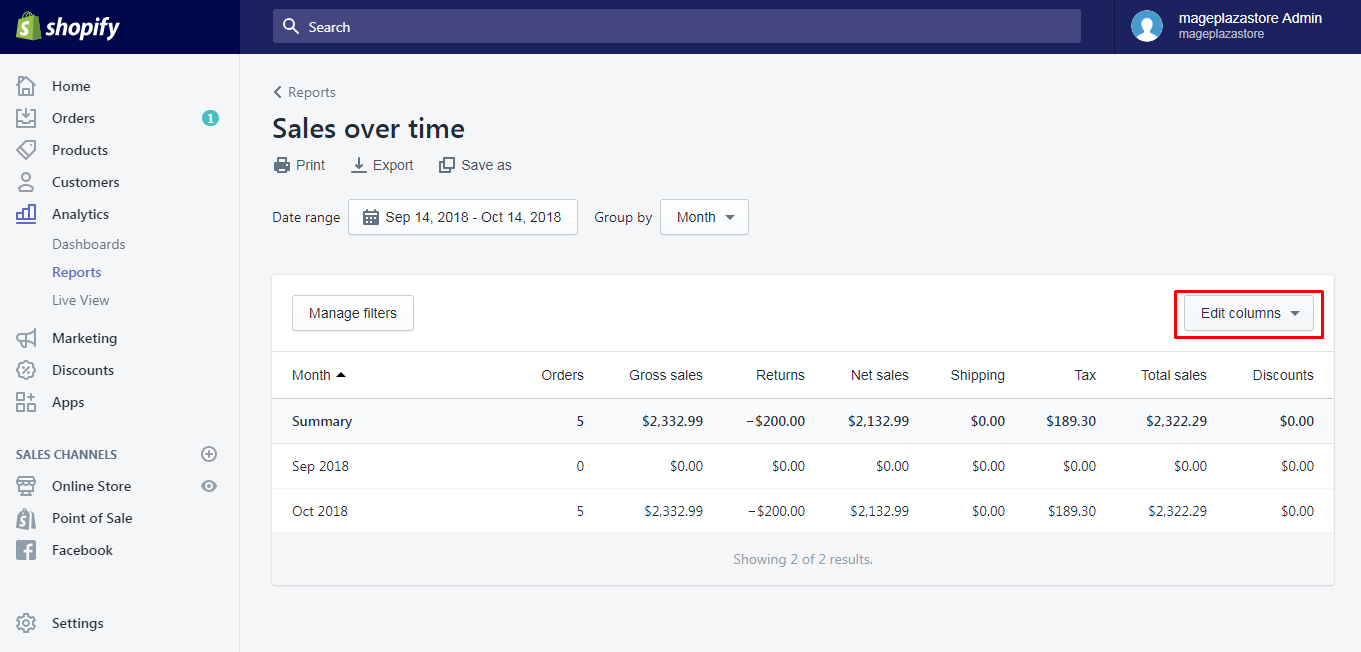
Task: Click the Manage filters button
Action: [353, 313]
